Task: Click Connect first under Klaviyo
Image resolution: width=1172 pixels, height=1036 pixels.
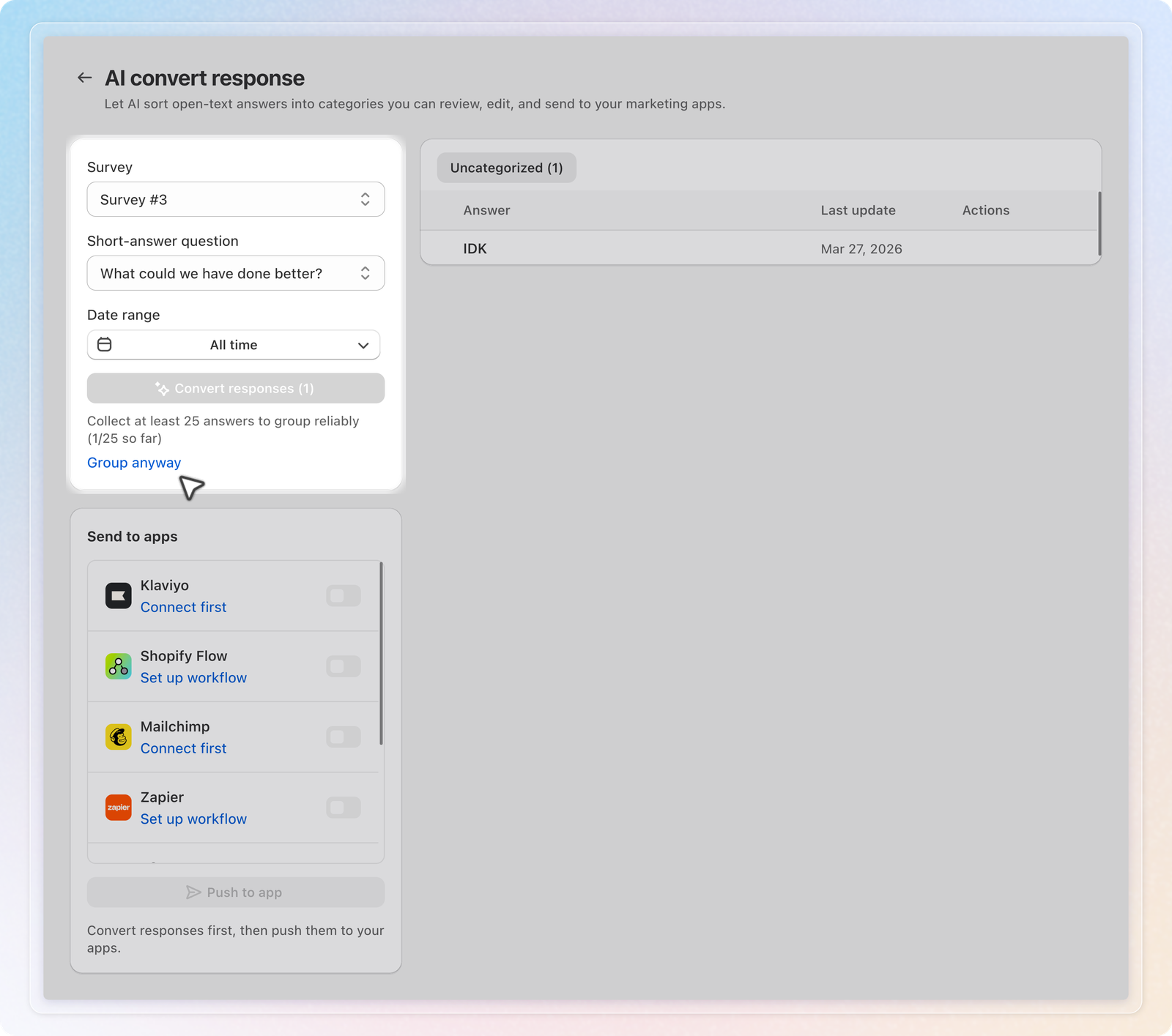Action: coord(183,607)
